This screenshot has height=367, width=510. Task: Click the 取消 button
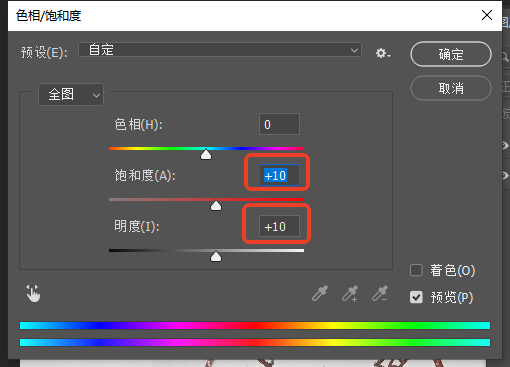pos(451,88)
